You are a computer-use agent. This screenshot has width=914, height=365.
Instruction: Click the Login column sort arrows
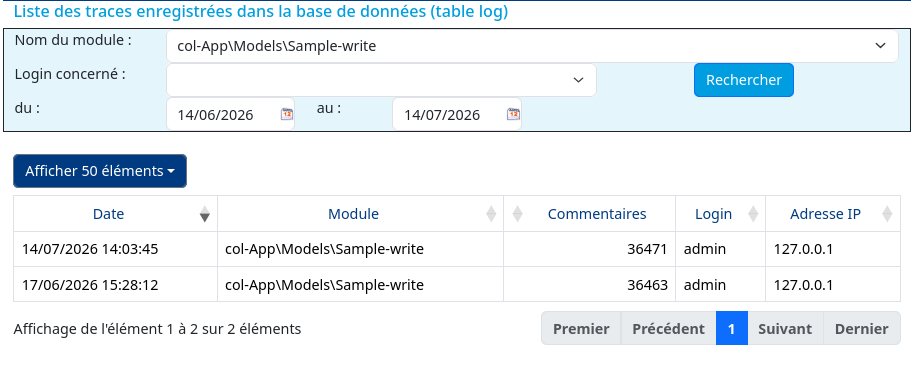click(753, 214)
